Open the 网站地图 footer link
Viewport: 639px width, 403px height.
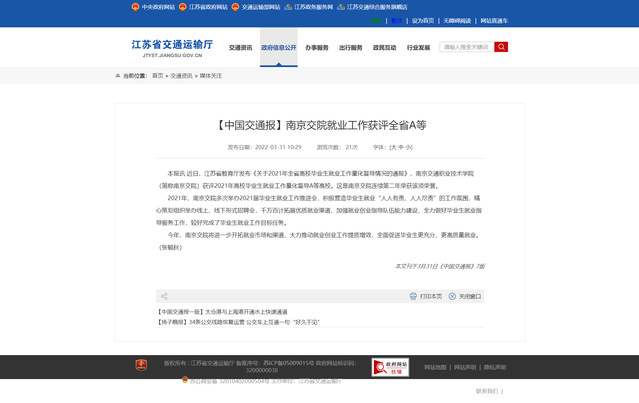coord(435,367)
